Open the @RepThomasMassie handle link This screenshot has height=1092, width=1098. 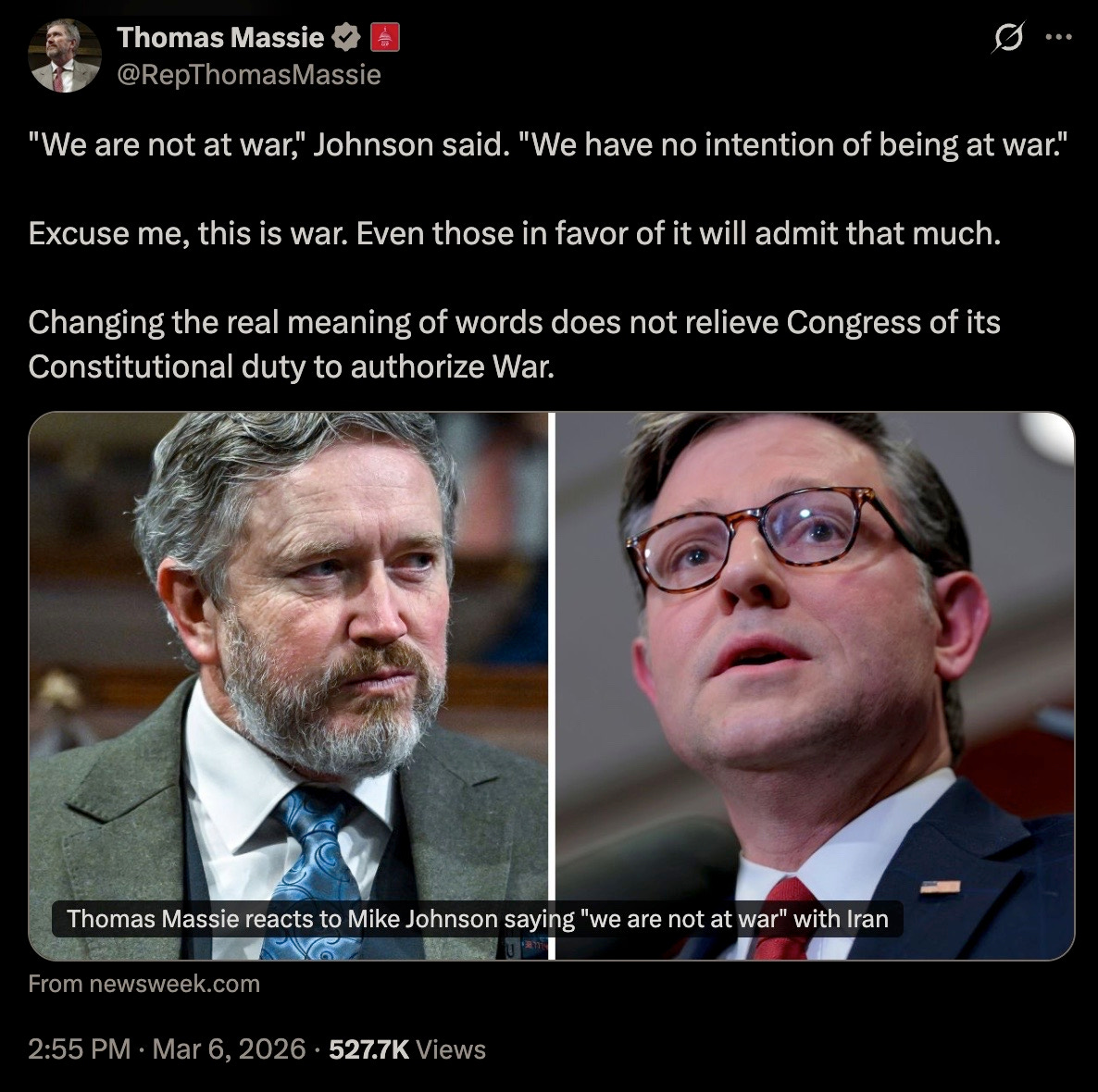coord(249,74)
